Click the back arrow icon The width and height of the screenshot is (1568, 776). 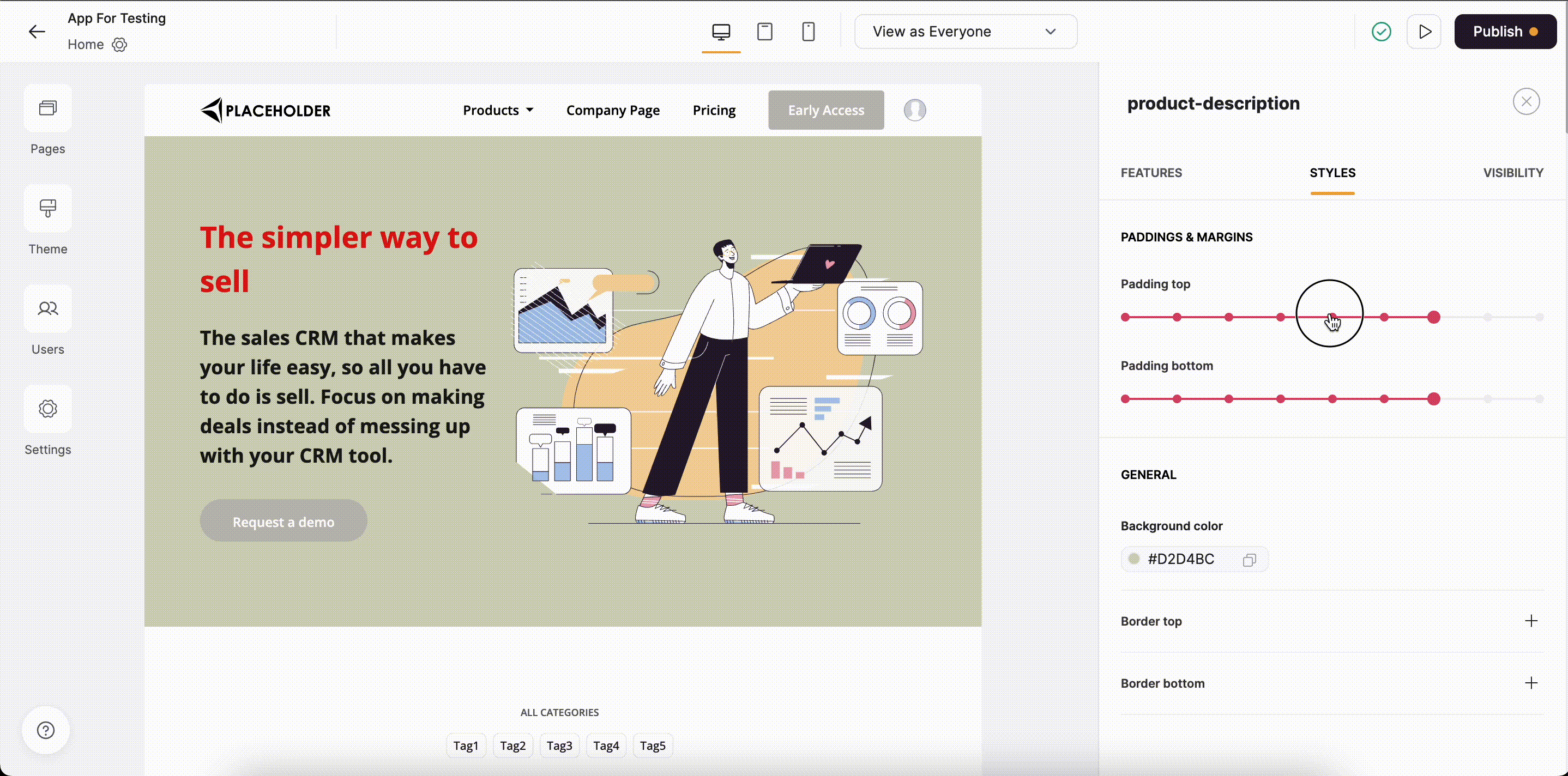(x=37, y=32)
